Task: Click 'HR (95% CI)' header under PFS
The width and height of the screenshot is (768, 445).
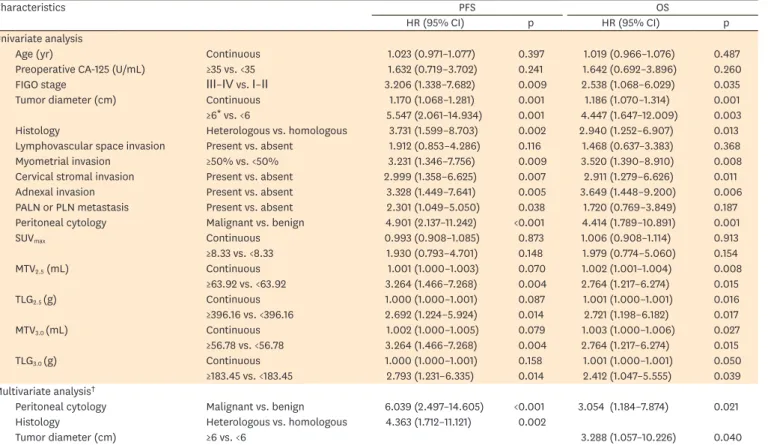Action: point(435,23)
